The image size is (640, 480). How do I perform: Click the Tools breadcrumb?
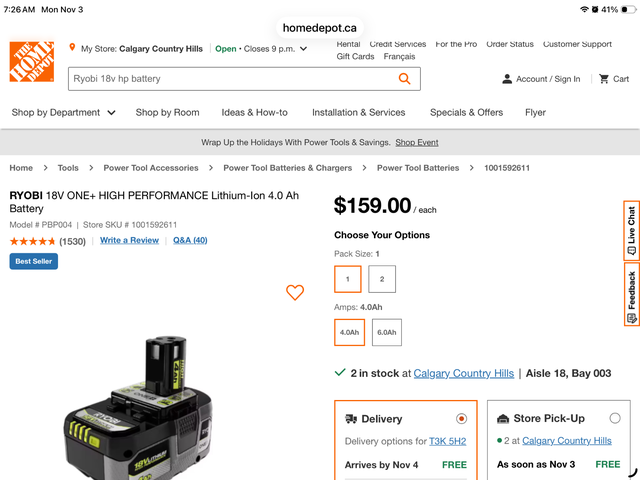click(x=68, y=168)
